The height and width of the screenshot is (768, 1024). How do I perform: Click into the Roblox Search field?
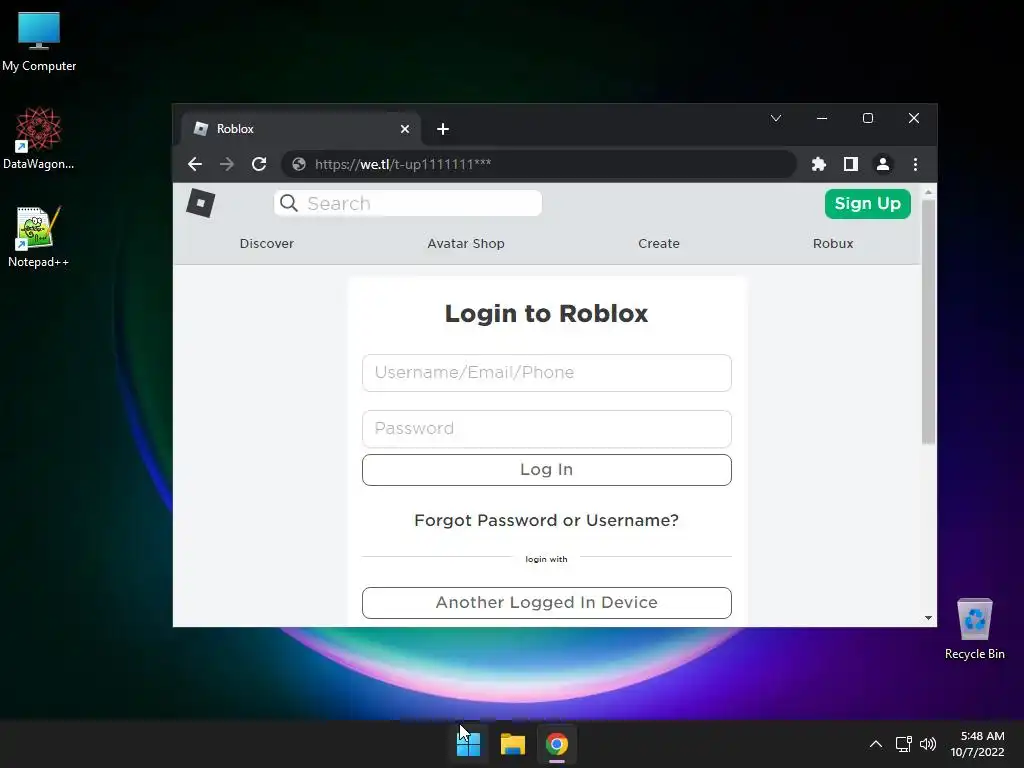tap(408, 203)
